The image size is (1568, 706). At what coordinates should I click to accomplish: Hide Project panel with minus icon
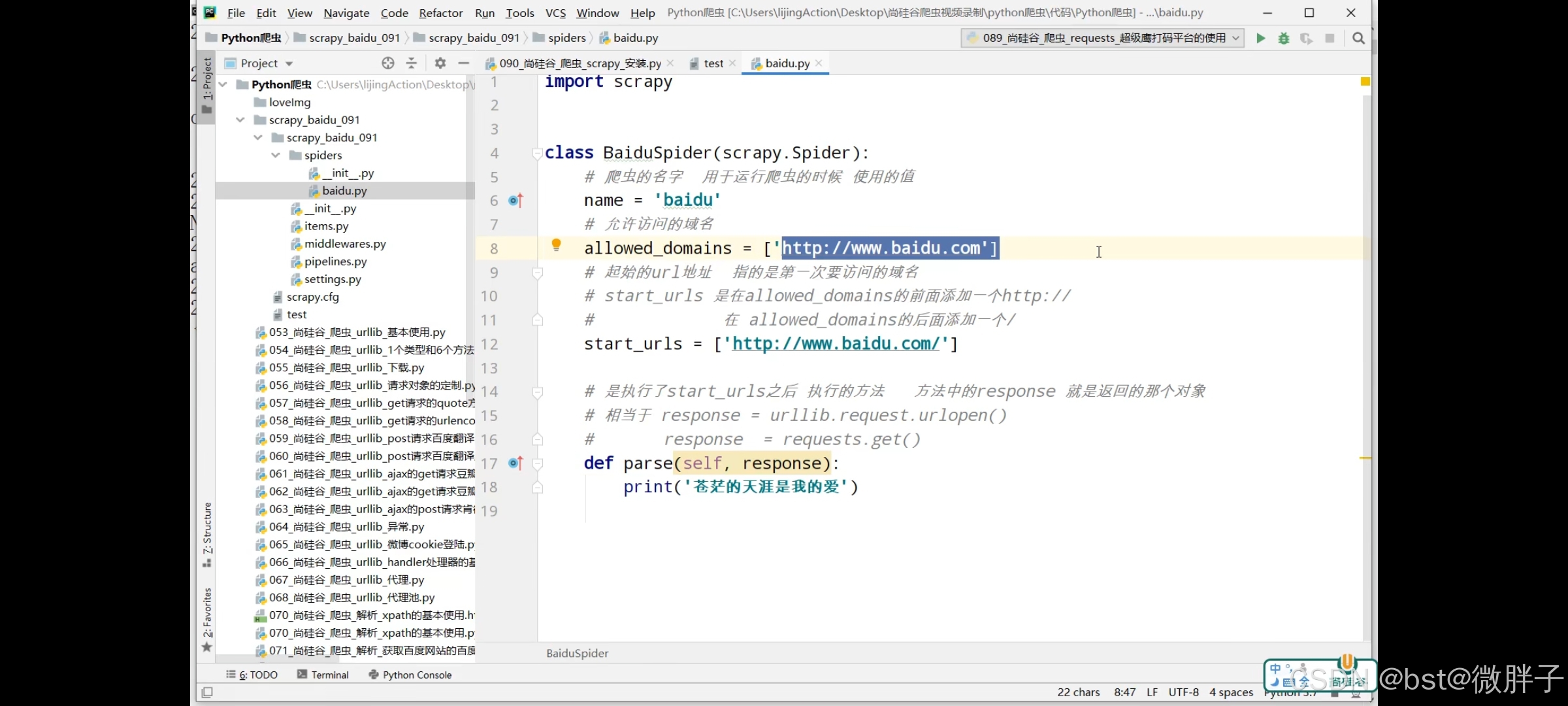(464, 63)
